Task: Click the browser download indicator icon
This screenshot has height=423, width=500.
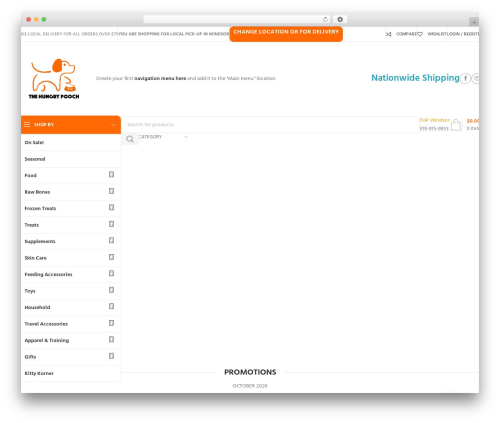Action: pos(340,19)
